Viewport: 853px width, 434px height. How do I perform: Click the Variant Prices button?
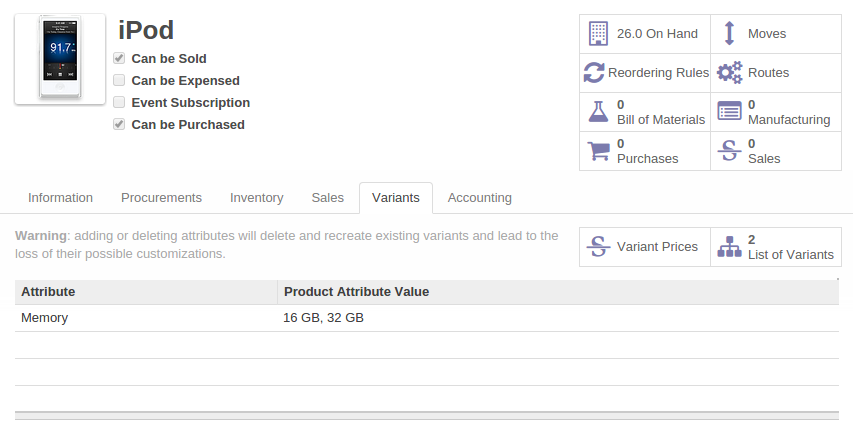644,247
